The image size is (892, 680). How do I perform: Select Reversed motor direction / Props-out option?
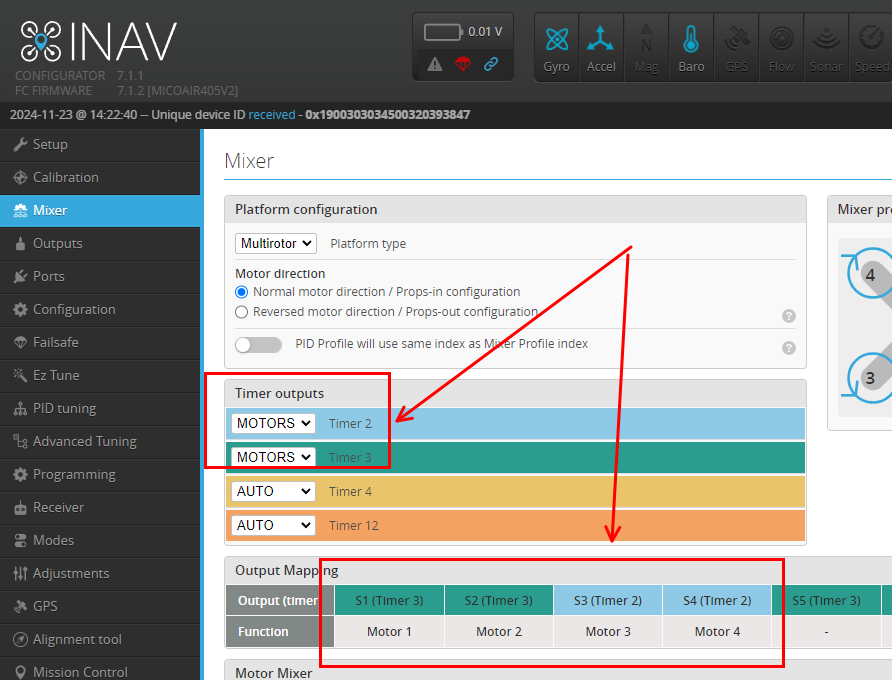tap(242, 312)
